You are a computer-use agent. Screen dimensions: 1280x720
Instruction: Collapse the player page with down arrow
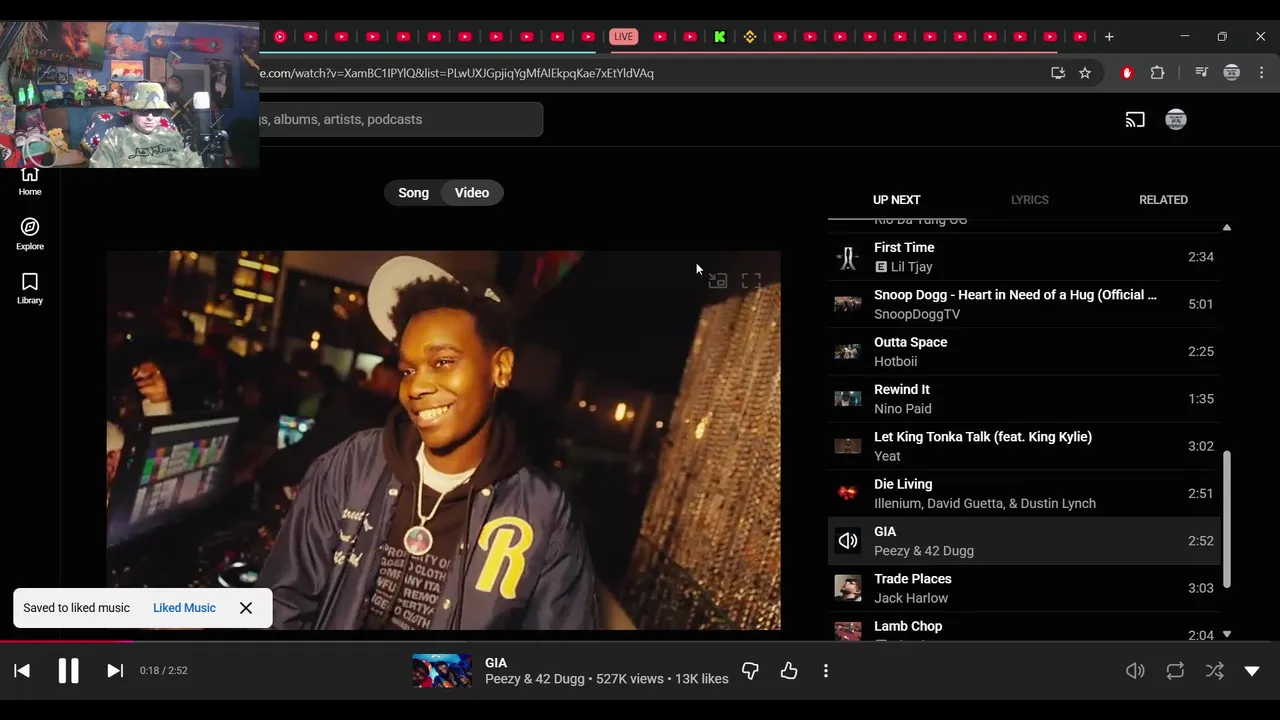(1252, 671)
